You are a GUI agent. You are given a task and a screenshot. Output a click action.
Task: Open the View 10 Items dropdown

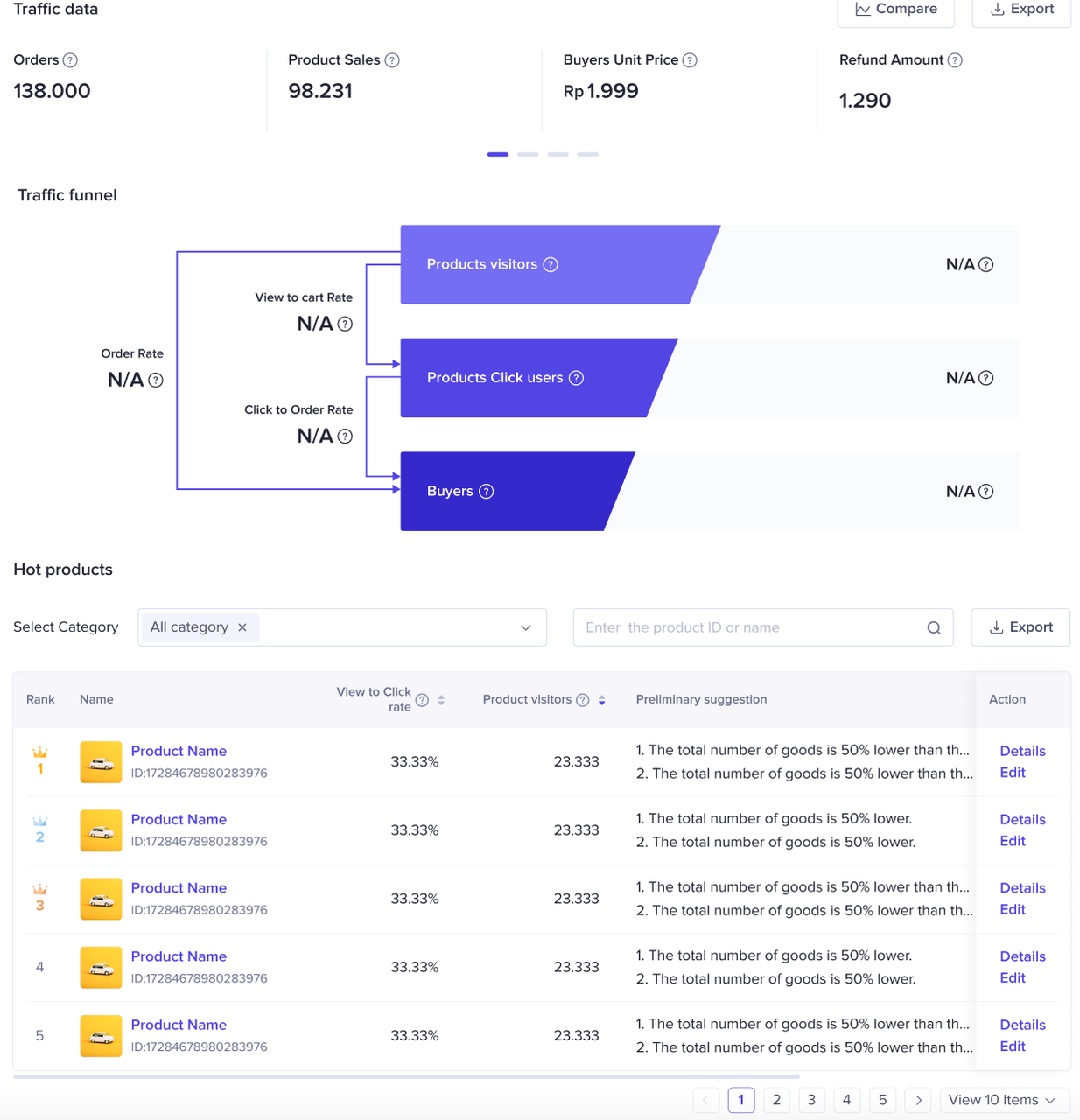click(x=1002, y=1100)
